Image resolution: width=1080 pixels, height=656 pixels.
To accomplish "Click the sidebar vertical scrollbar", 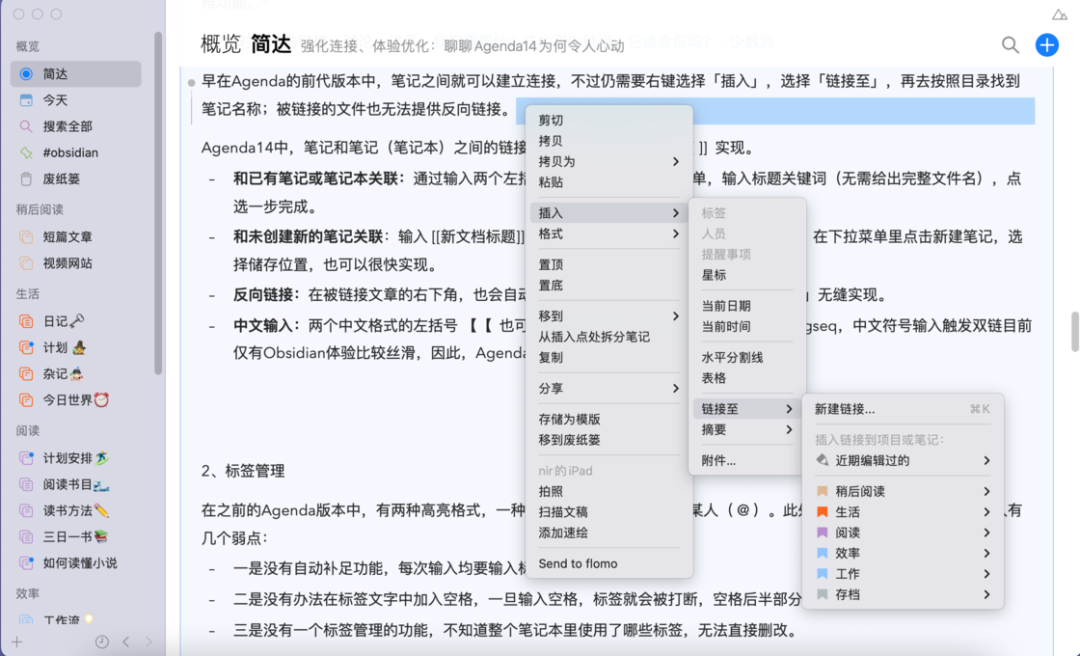I will click(158, 203).
